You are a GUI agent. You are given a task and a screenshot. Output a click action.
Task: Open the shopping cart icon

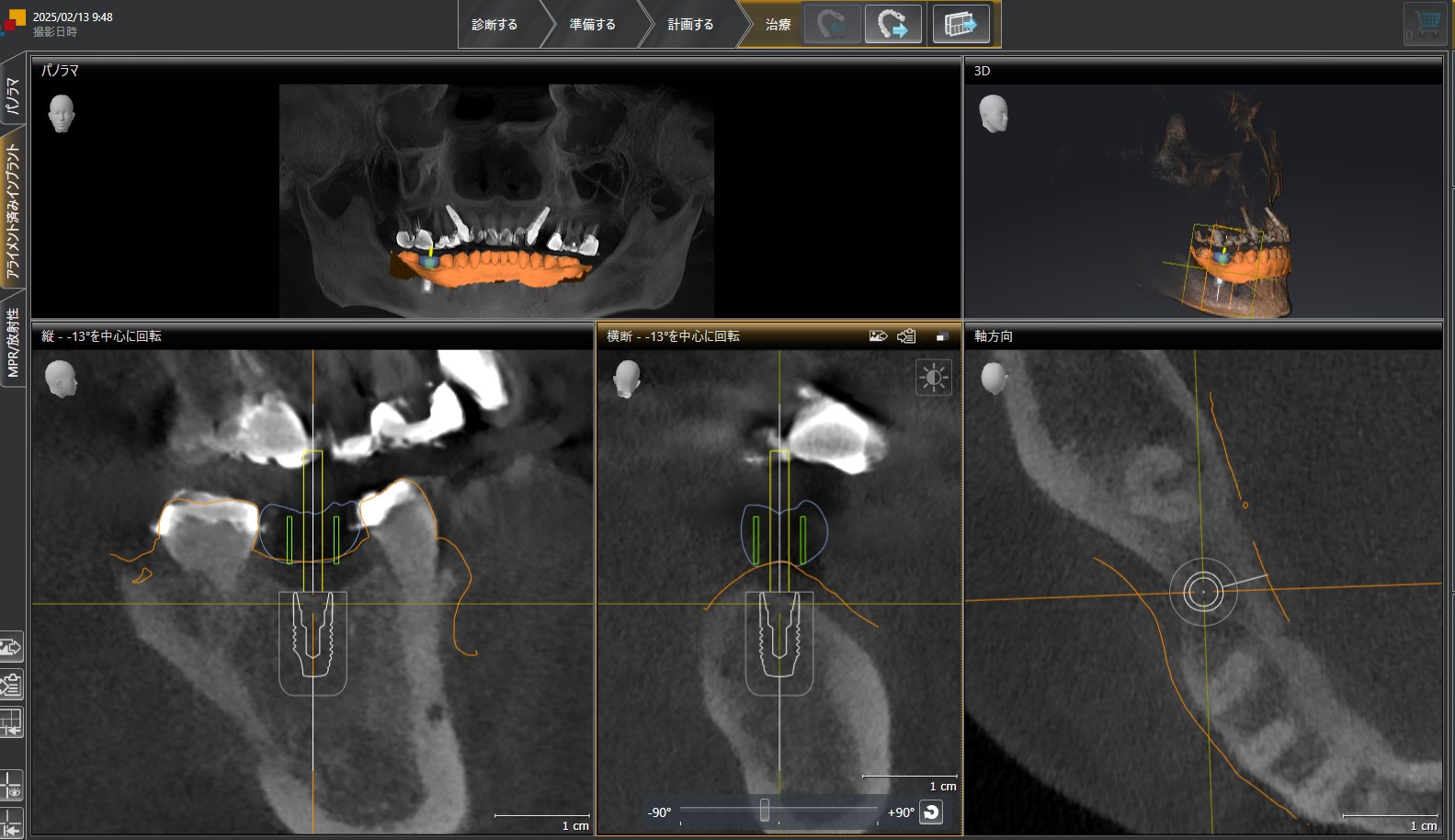1426,23
